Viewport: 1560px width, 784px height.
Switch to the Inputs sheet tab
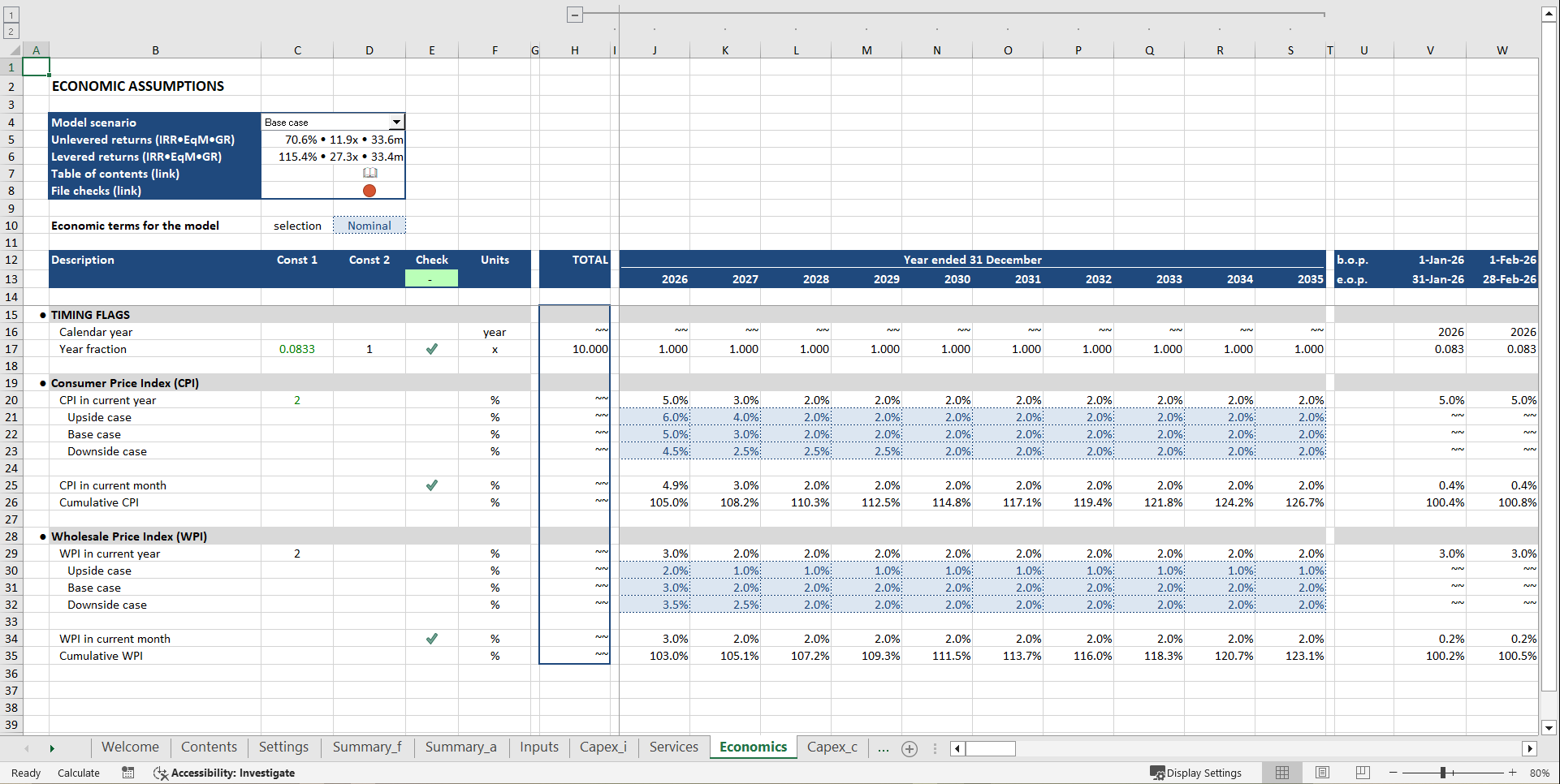click(538, 747)
